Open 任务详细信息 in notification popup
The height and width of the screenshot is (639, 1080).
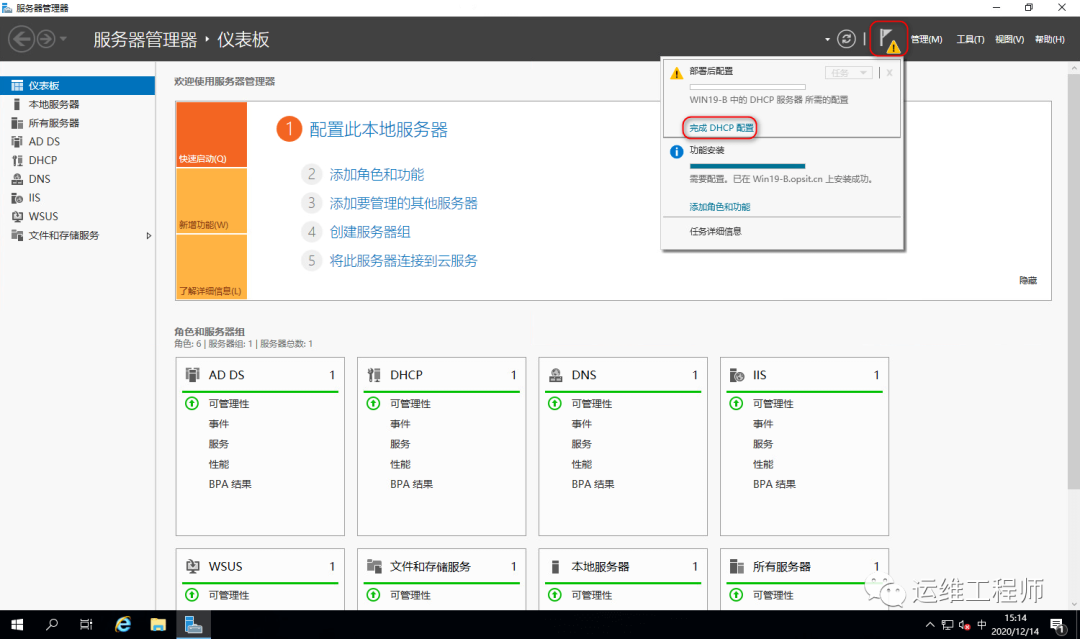pos(716,231)
